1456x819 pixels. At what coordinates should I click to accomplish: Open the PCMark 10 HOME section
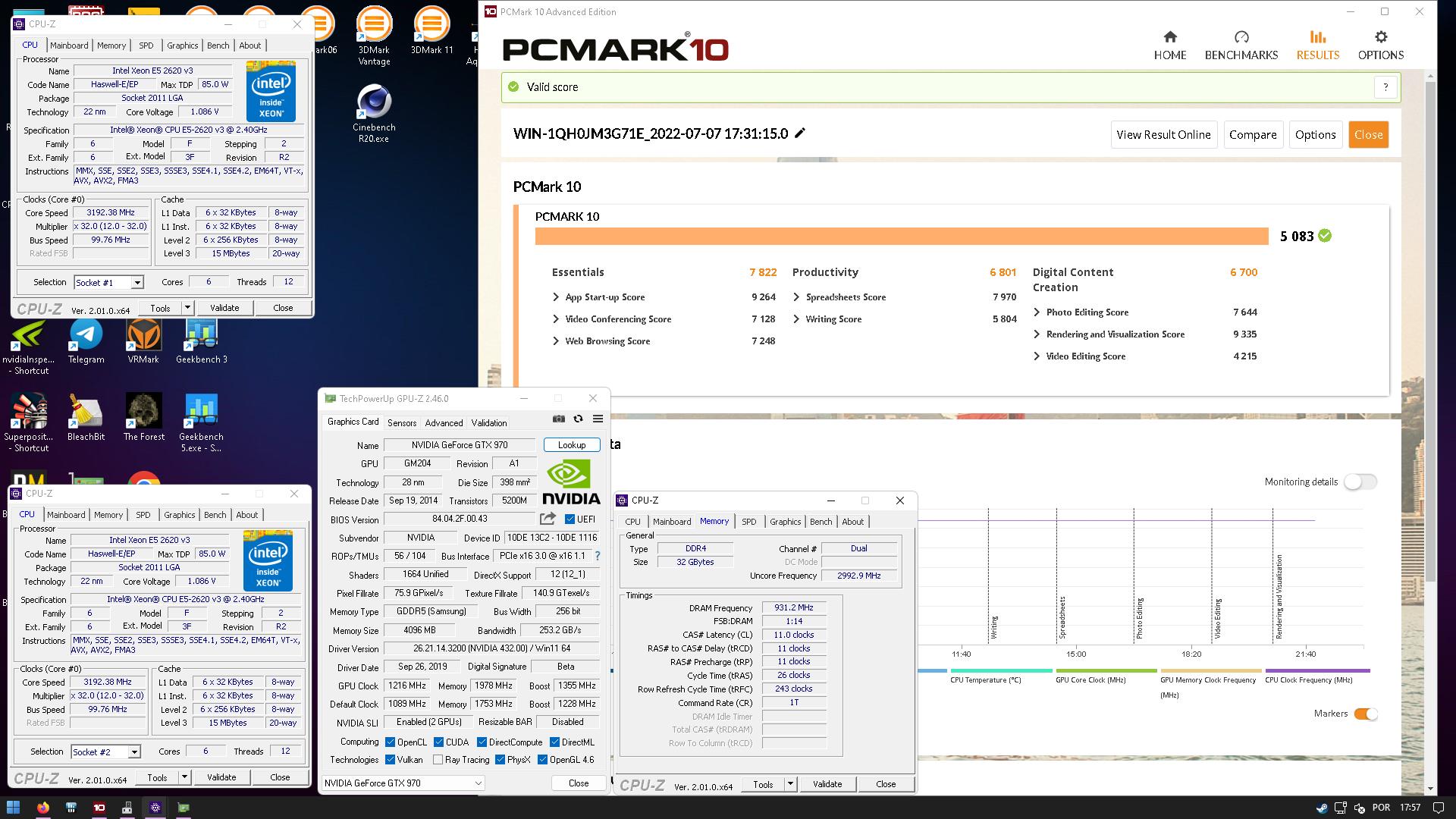[1169, 45]
